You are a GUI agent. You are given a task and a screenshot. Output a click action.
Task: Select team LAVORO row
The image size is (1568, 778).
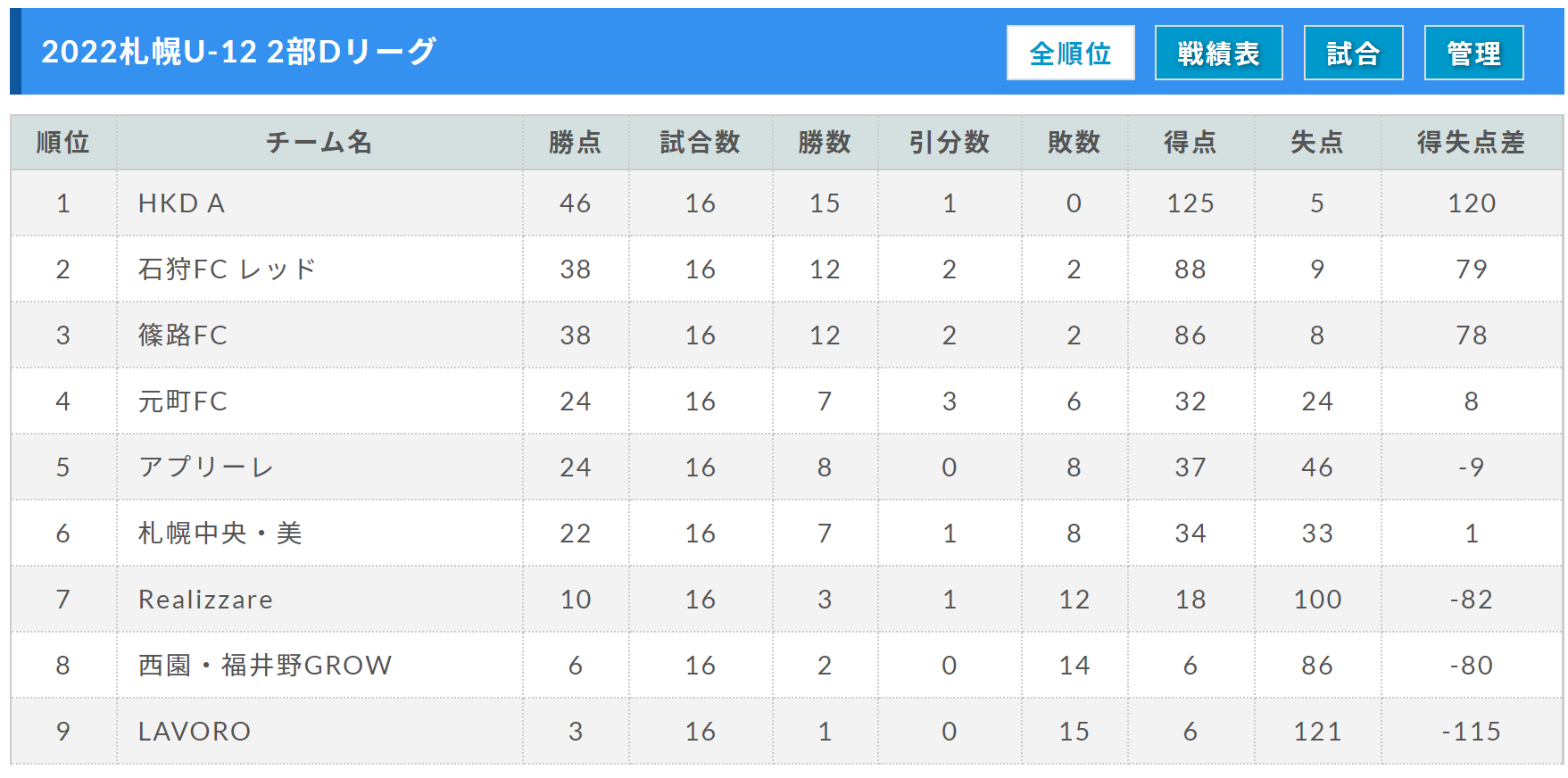pos(786,731)
